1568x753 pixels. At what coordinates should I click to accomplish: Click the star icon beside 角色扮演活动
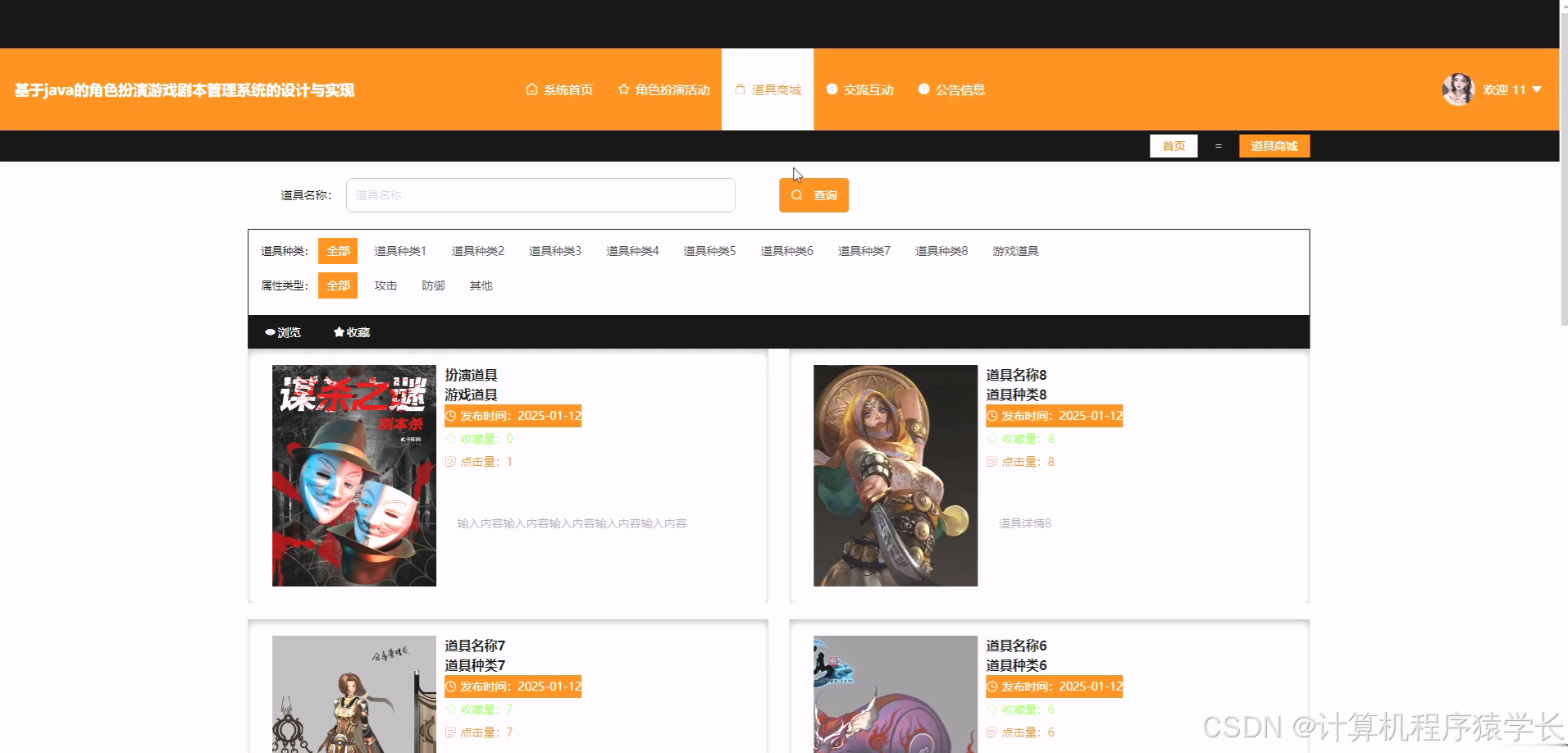tap(623, 89)
